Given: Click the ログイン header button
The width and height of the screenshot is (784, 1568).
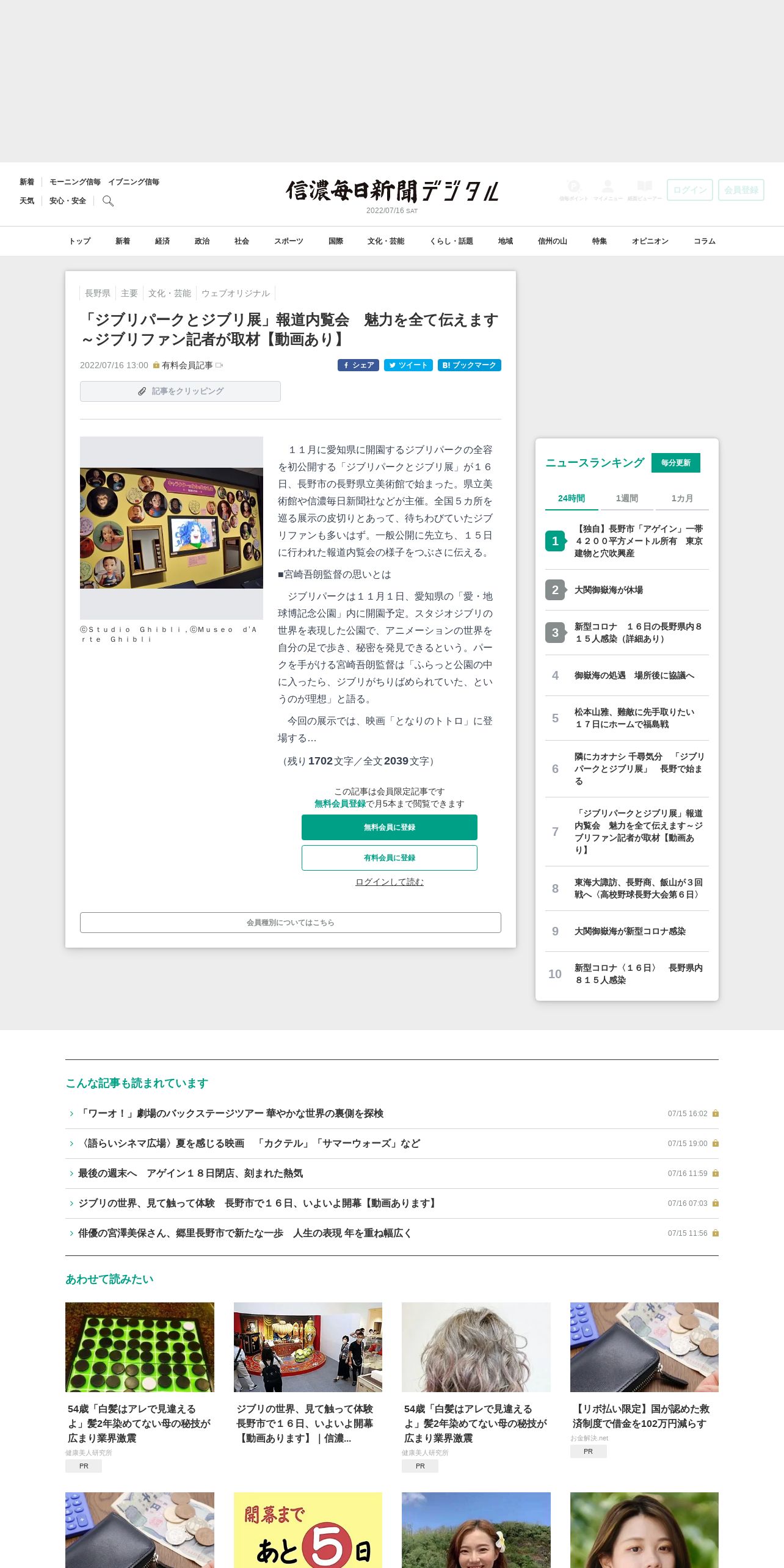Looking at the screenshot, I should tap(690, 190).
